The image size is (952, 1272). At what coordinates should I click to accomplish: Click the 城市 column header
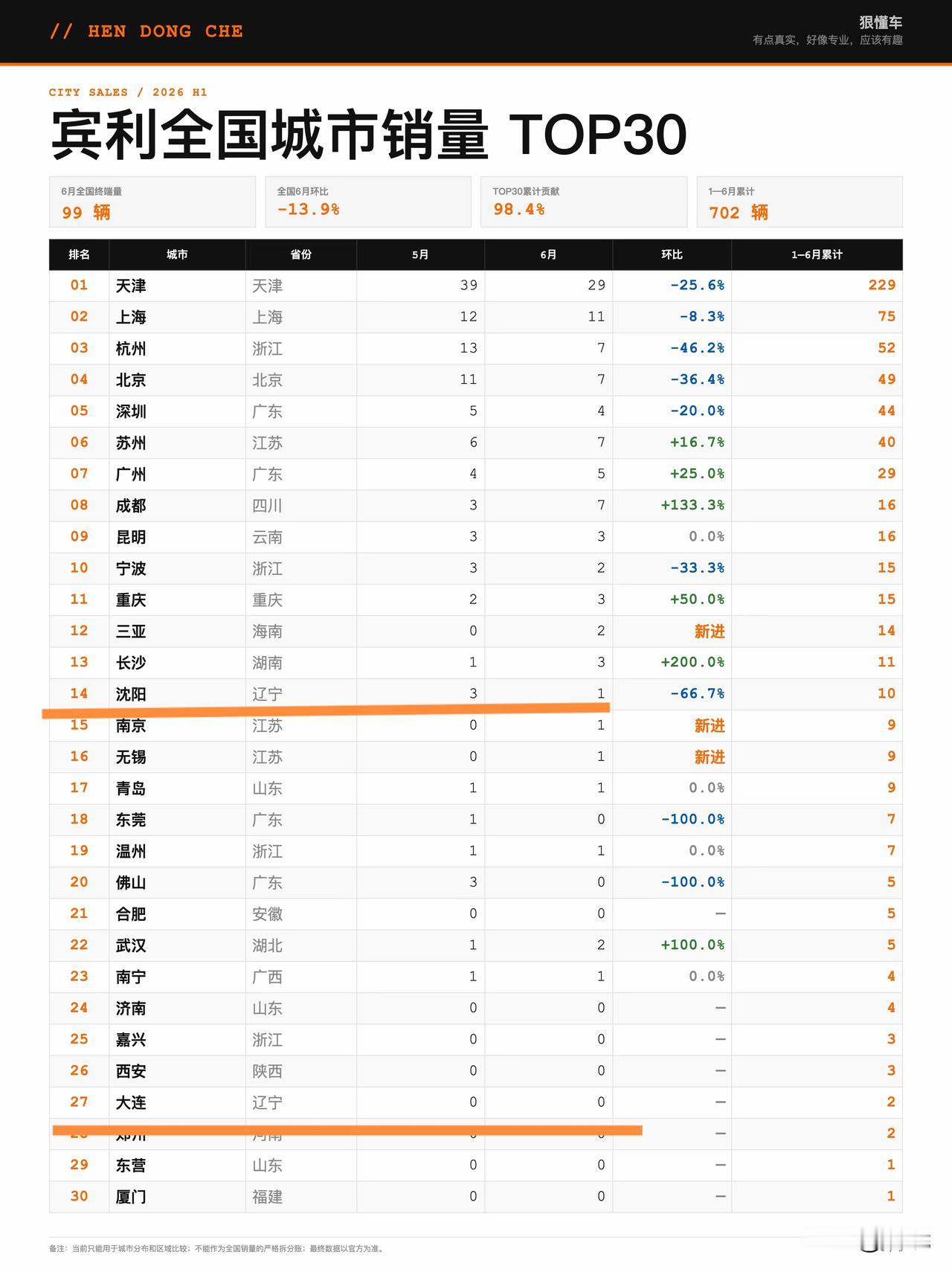tap(177, 254)
